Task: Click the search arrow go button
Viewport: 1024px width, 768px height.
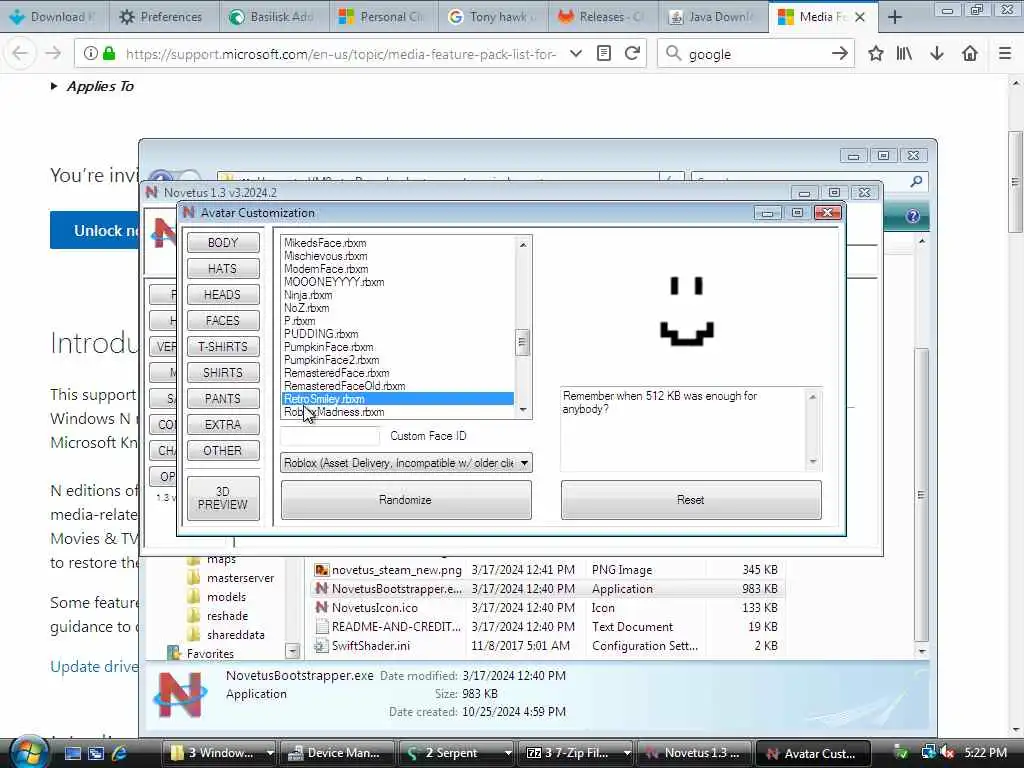Action: pos(840,54)
